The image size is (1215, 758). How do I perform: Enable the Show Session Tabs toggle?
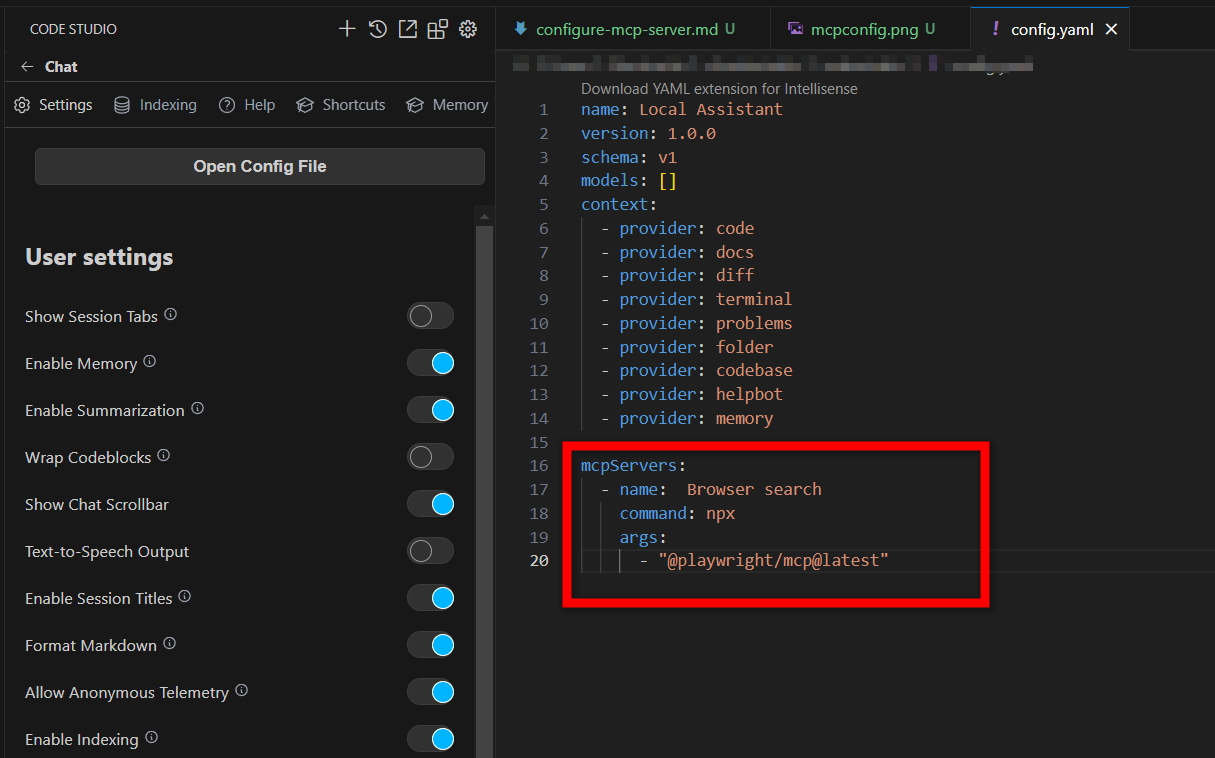click(x=430, y=316)
